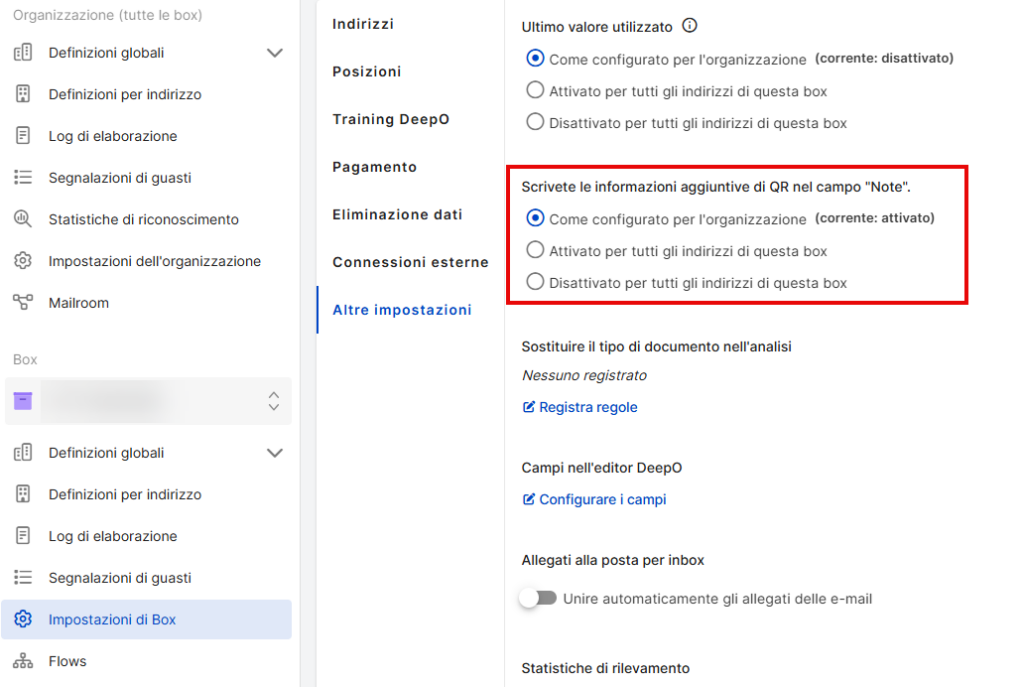Open the Box selector dropdown arrows
The image size is (1024, 687).
274,401
